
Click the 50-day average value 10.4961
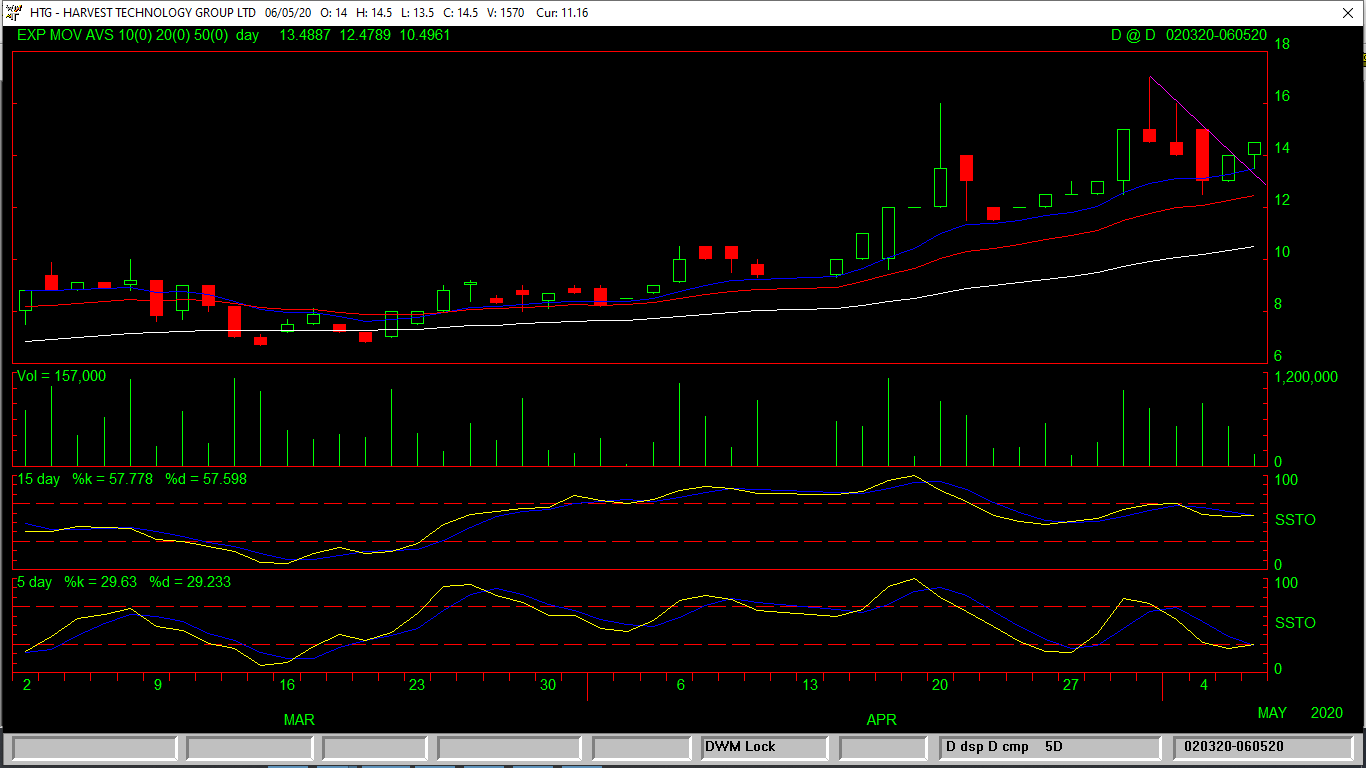pyautogui.click(x=425, y=35)
